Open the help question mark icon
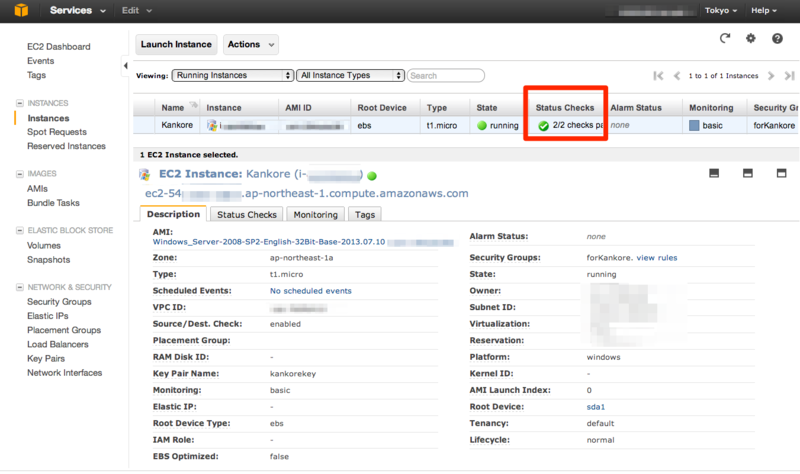The height and width of the screenshot is (474, 800). pyautogui.click(x=777, y=38)
